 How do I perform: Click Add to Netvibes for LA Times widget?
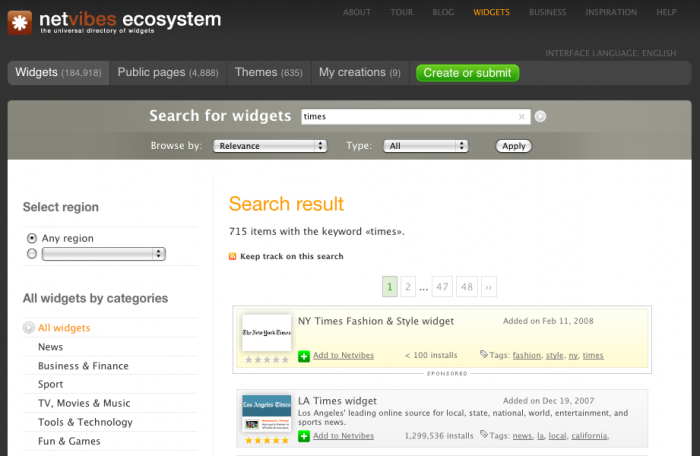click(x=343, y=436)
